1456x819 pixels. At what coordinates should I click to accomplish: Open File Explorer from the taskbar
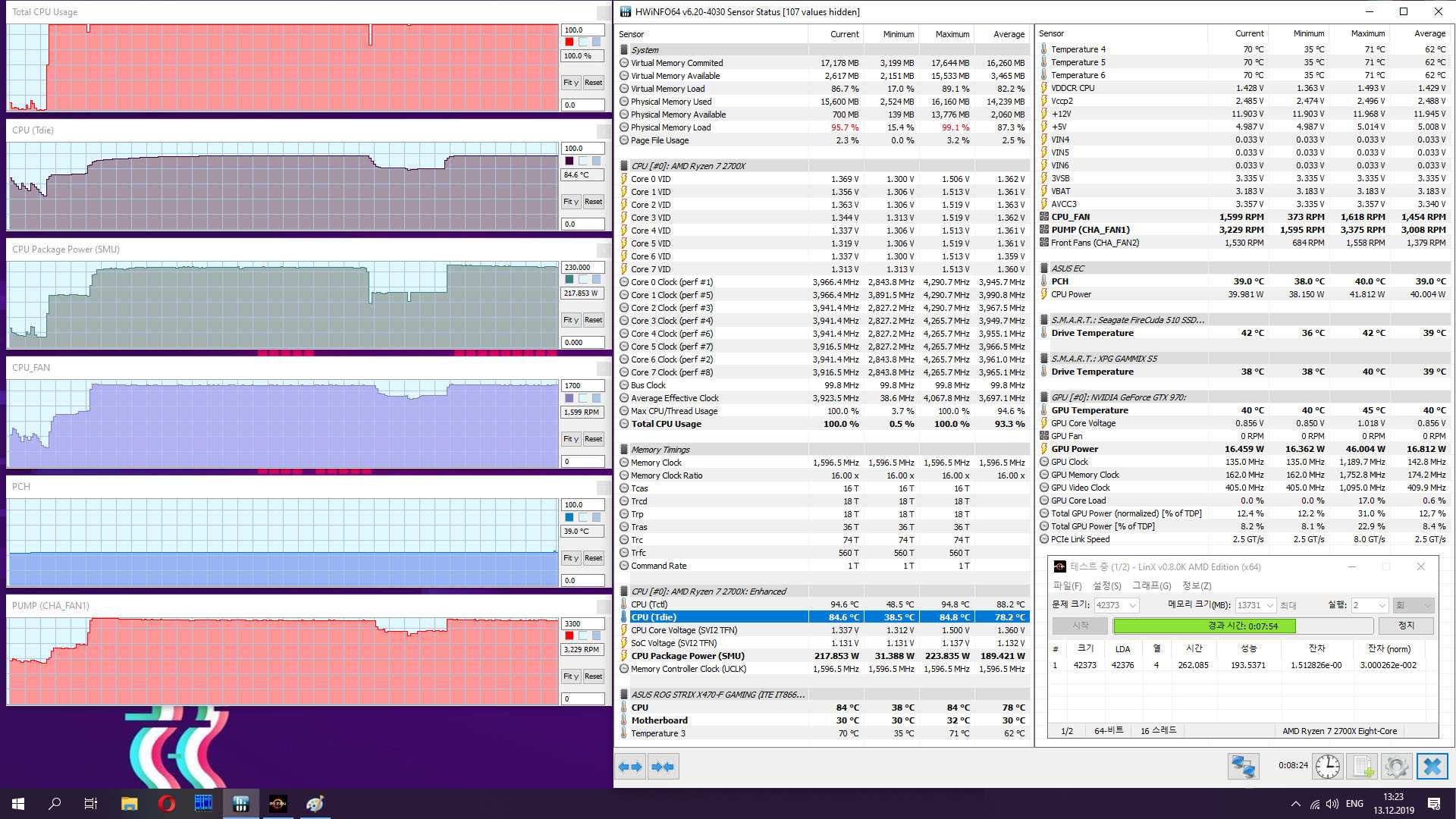tap(129, 803)
